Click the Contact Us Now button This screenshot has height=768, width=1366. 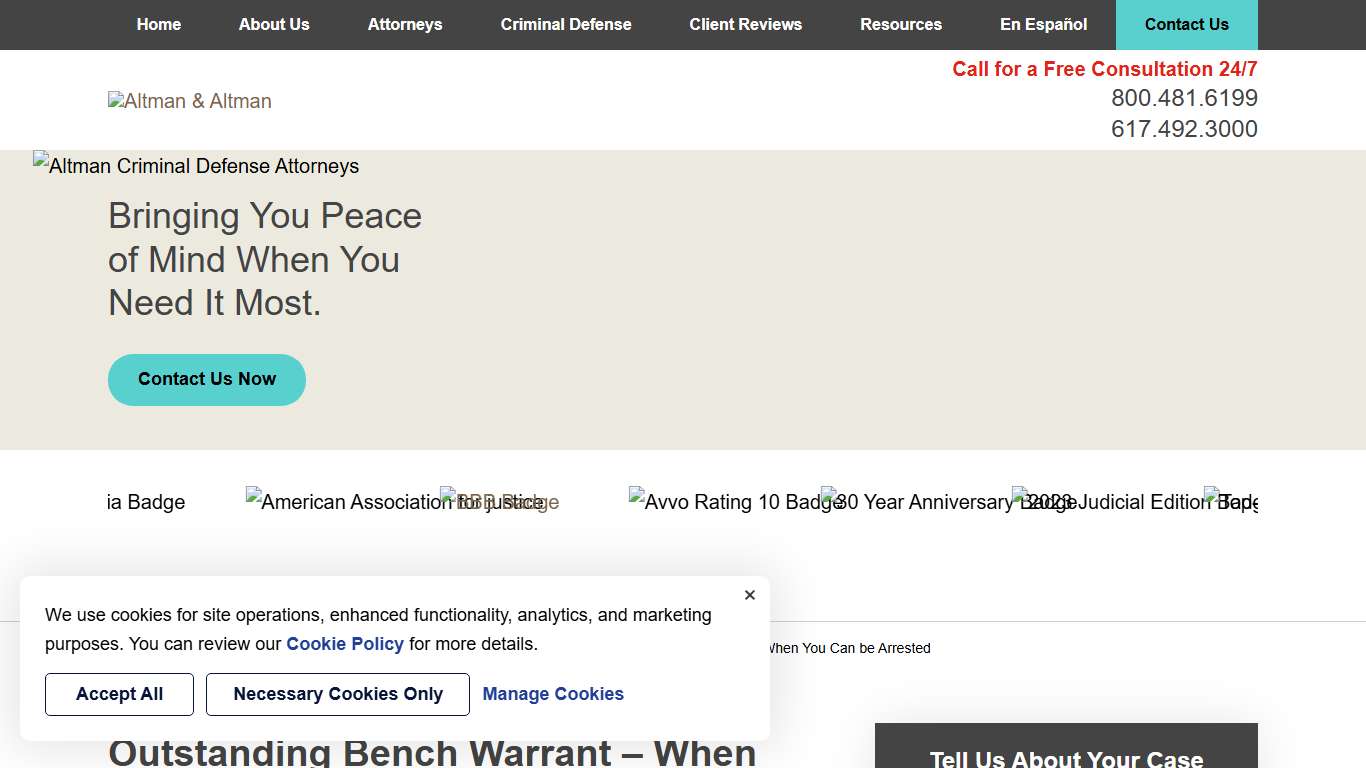(206, 379)
